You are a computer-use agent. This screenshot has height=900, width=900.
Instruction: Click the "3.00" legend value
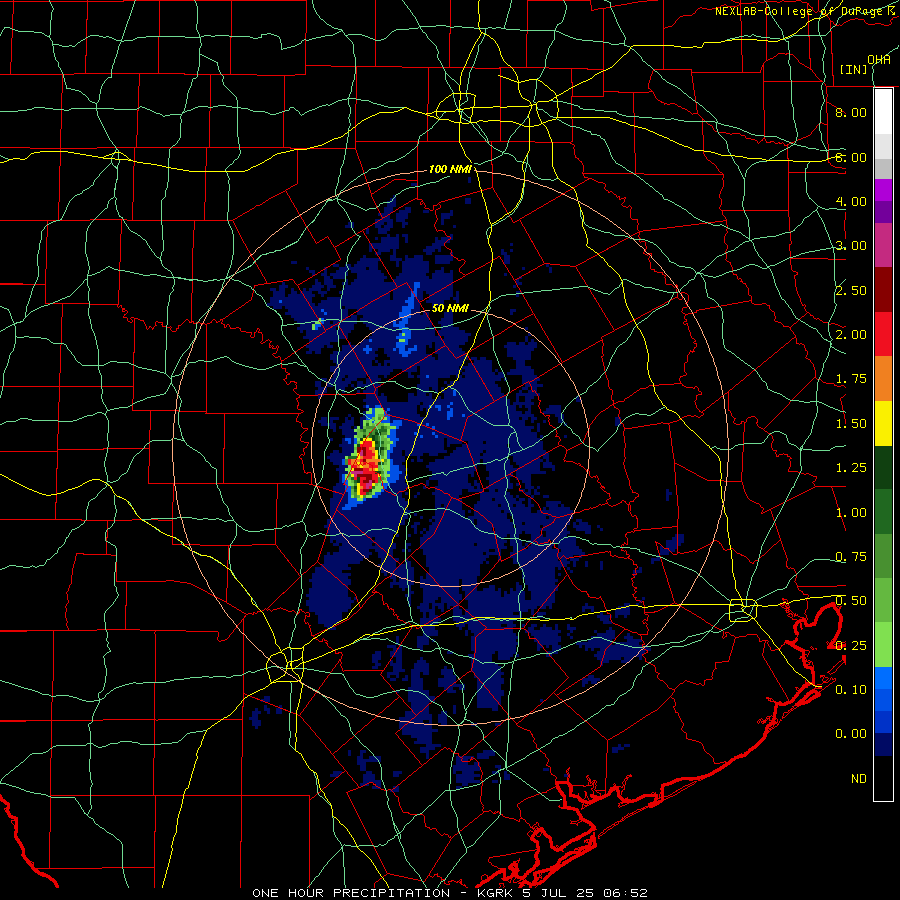coord(851,246)
